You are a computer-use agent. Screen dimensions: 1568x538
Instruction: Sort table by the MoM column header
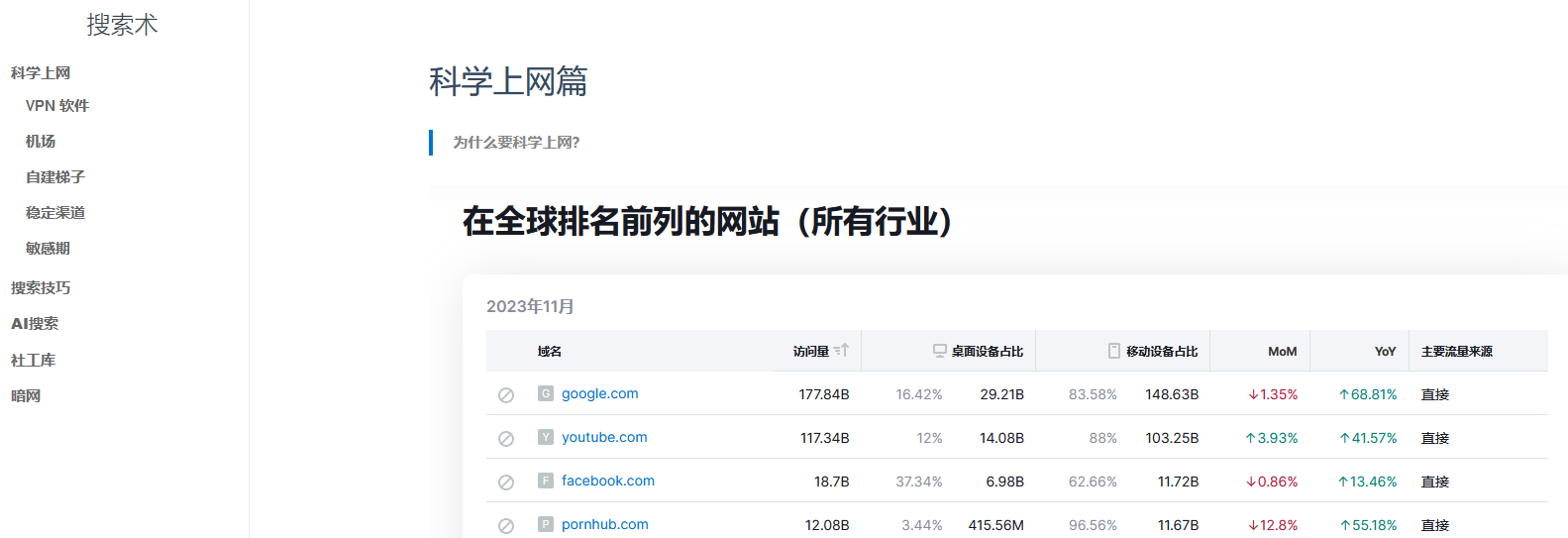click(1282, 351)
